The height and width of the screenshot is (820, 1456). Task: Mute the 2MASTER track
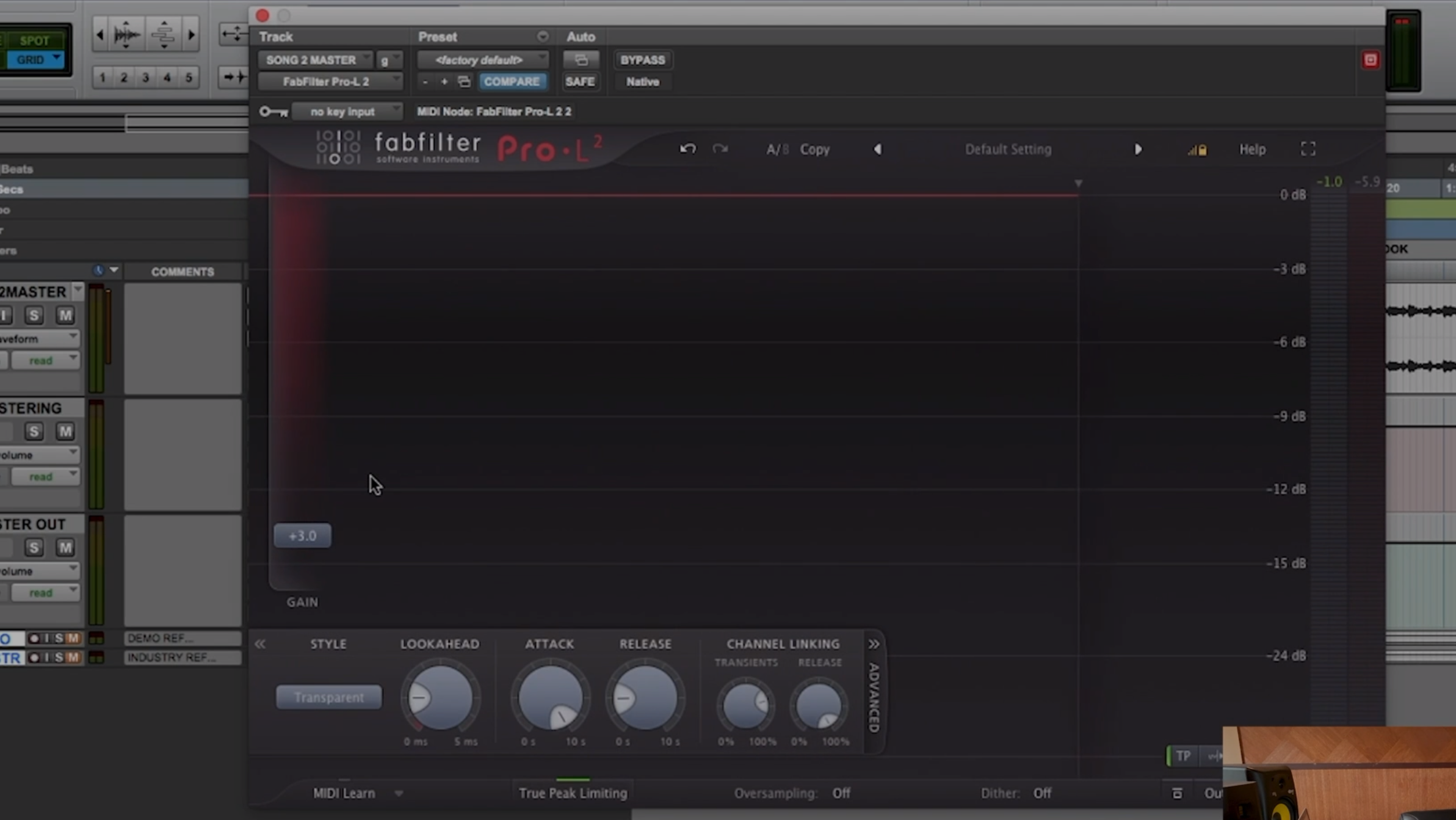65,315
